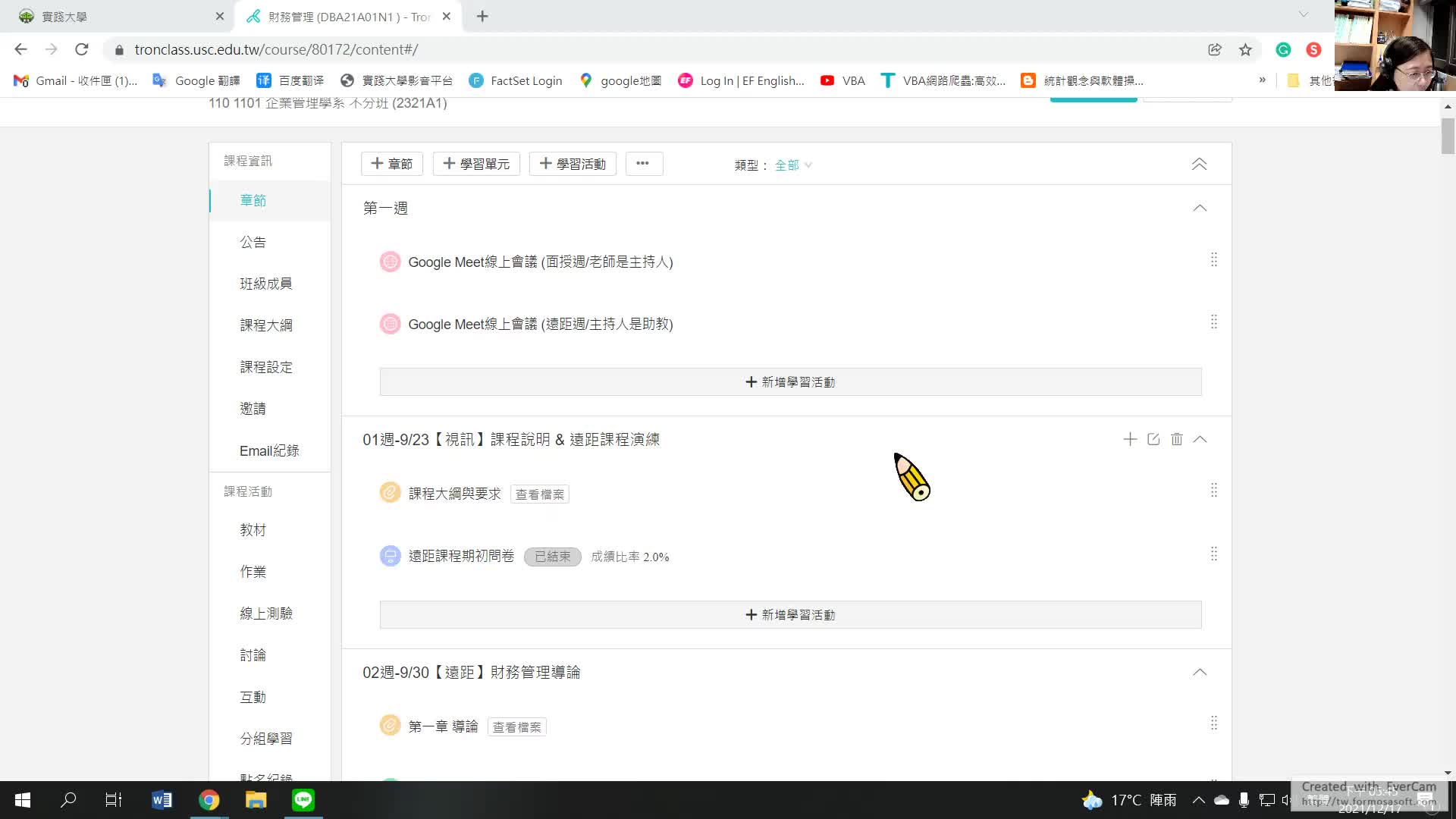
Task: Open the Windows Start menu
Action: (x=23, y=800)
